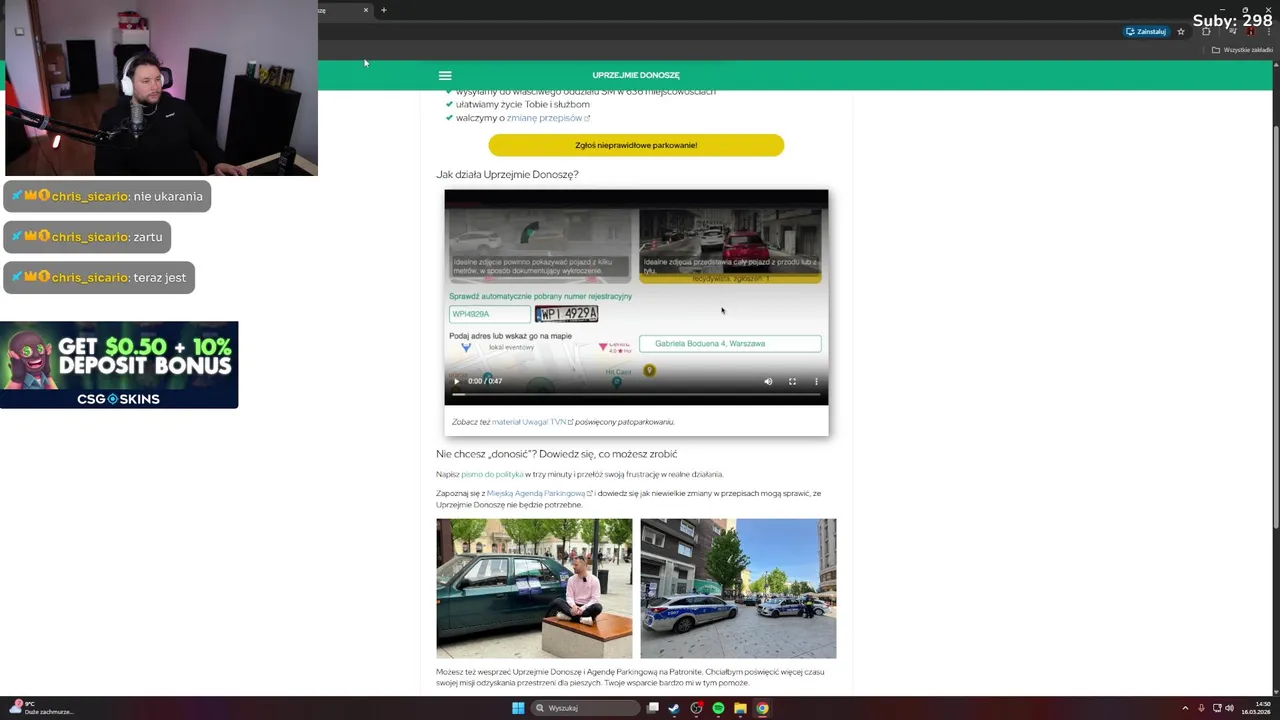
Task: Open the weather widget on the taskbar
Action: coord(42,708)
